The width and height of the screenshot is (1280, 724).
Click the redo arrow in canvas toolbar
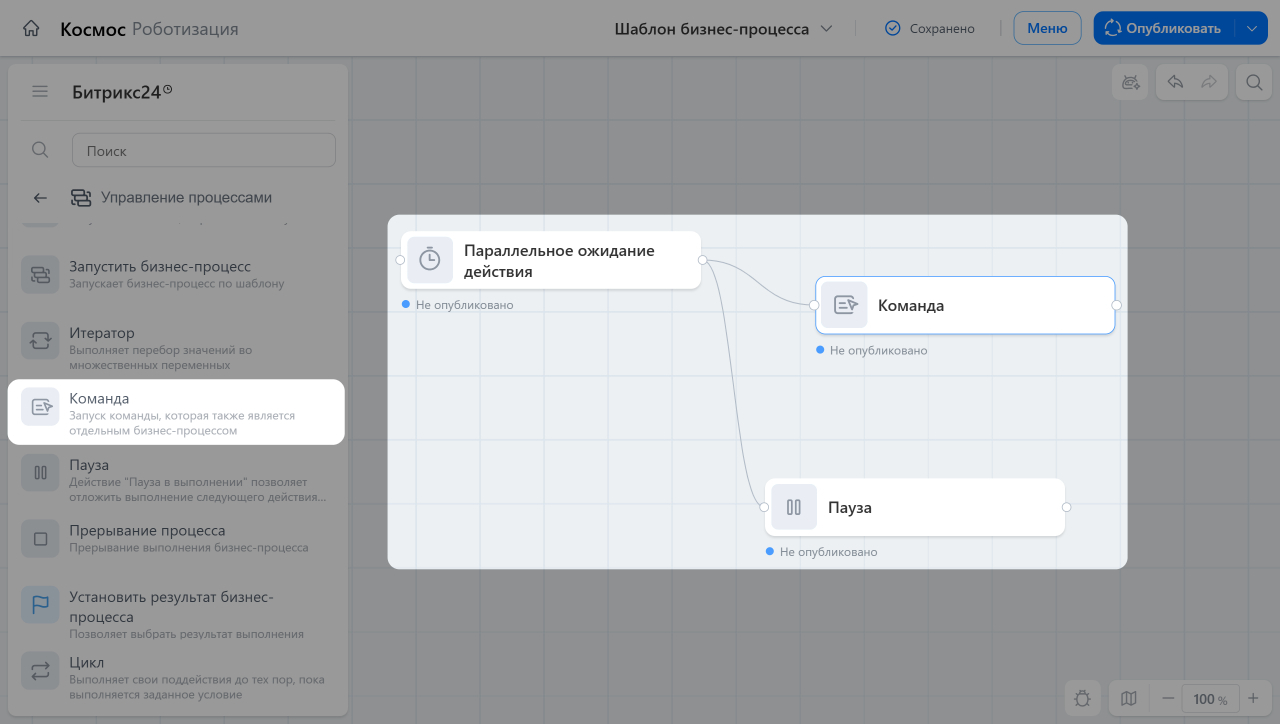tap(1209, 83)
